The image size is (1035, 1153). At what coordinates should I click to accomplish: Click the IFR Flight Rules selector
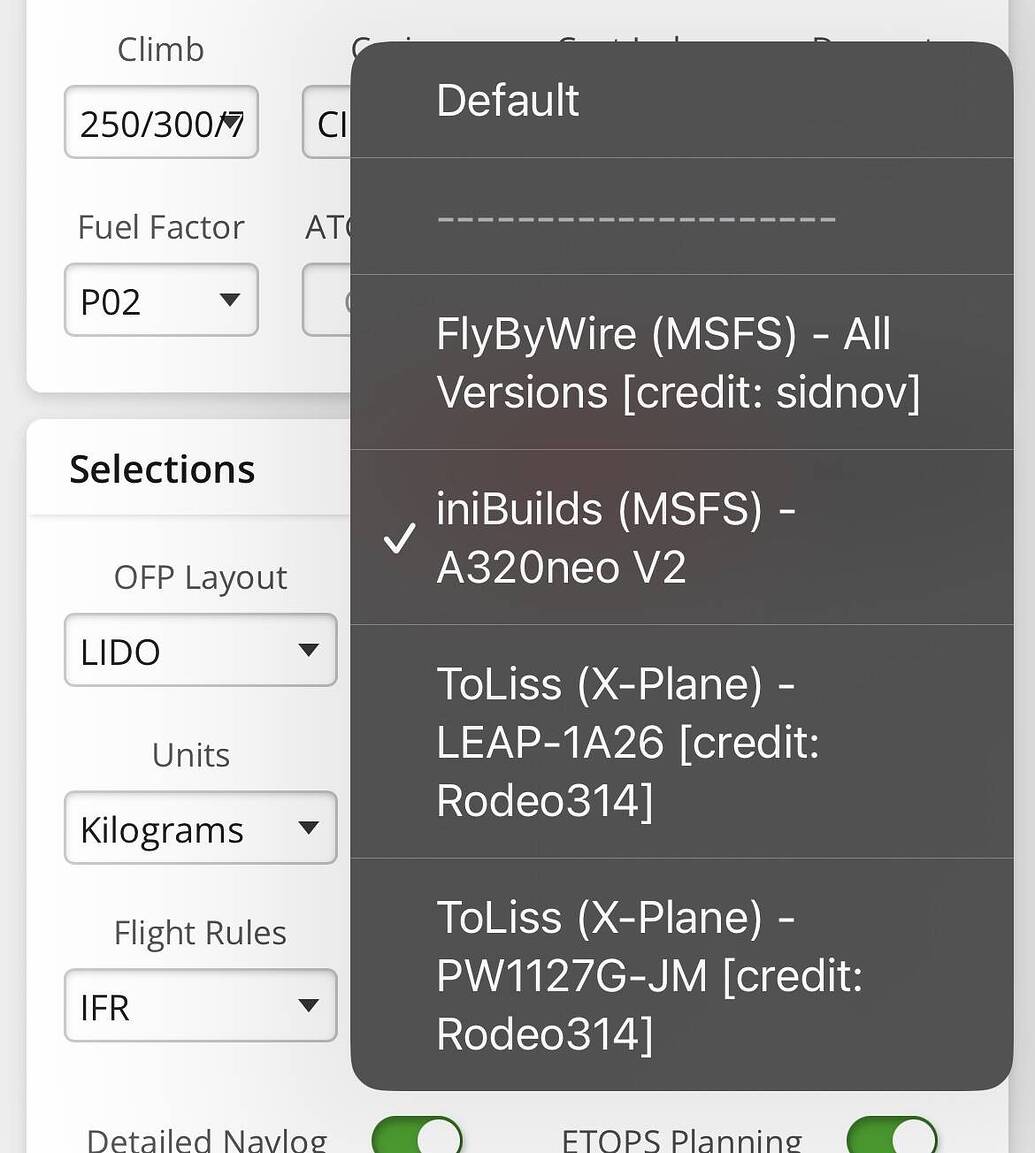[200, 1006]
